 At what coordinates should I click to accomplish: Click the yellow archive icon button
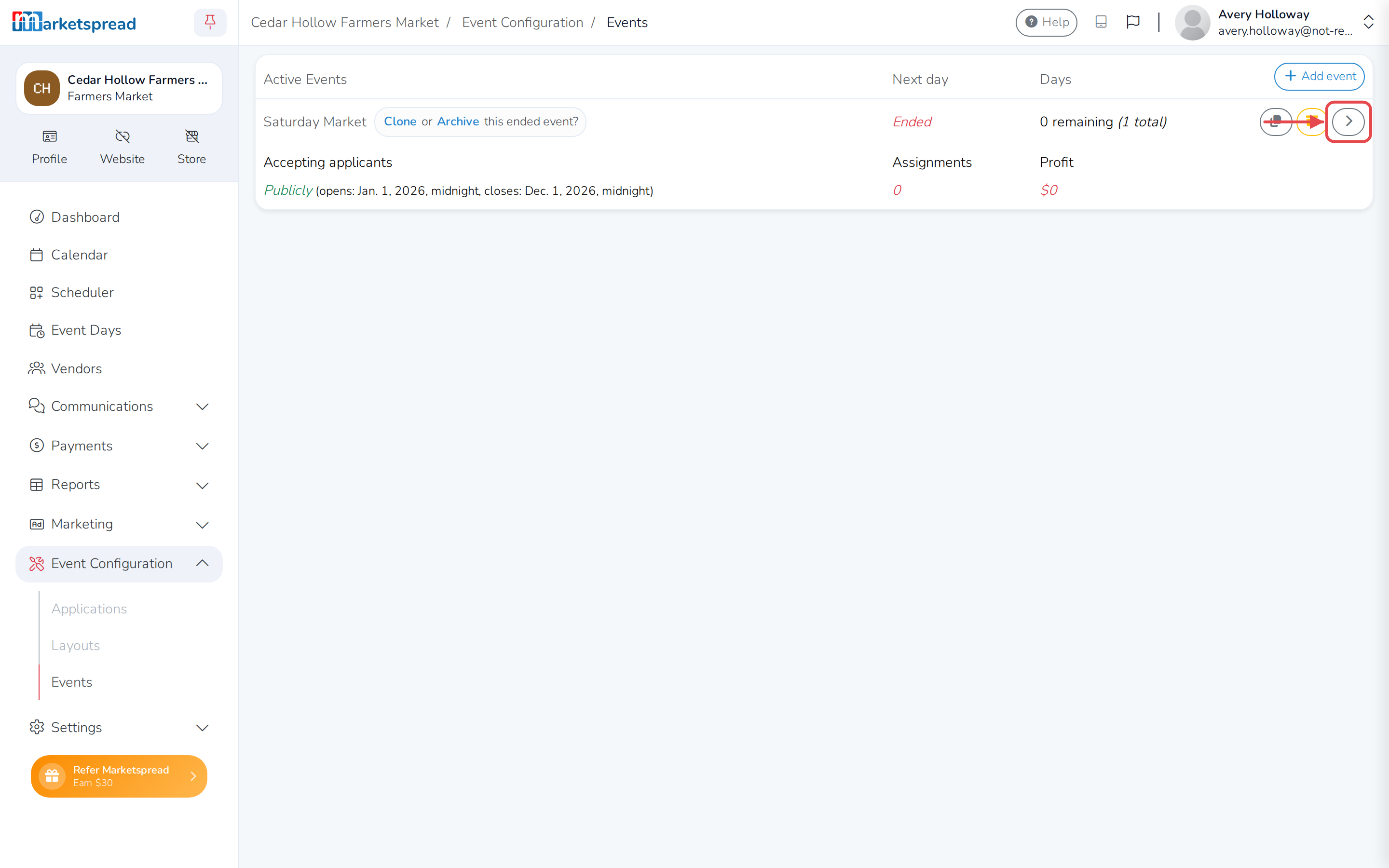pos(1311,122)
